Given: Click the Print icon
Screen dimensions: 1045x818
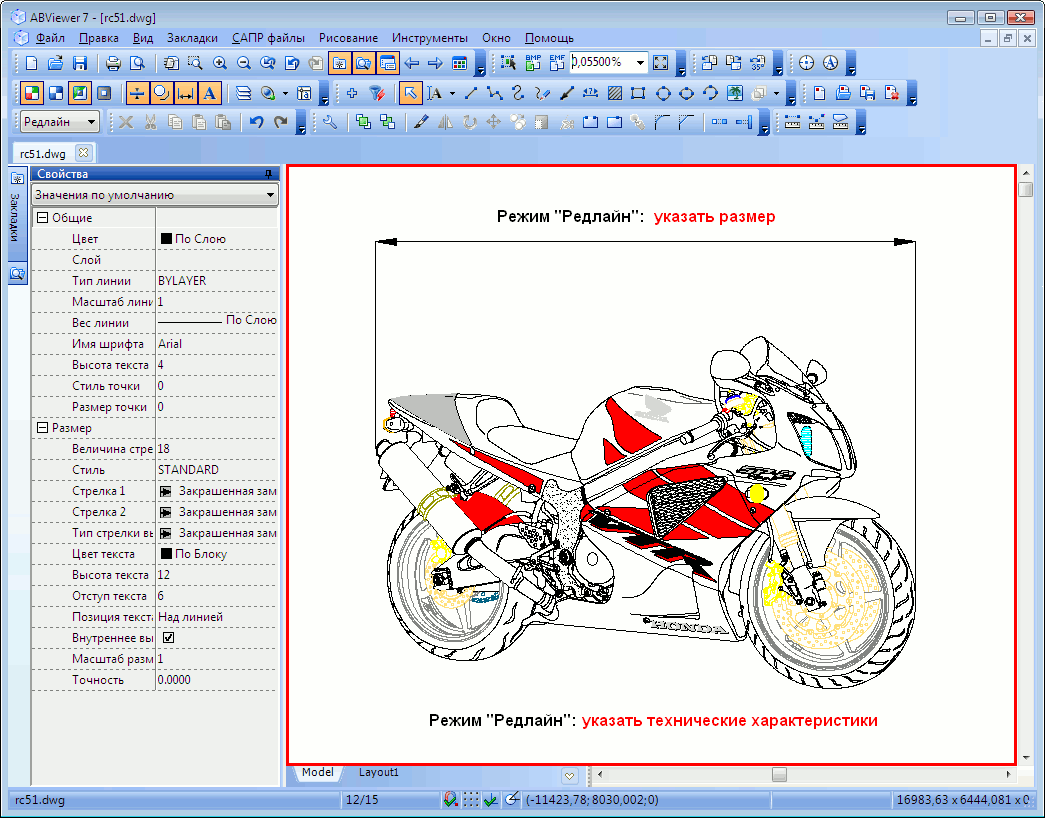Looking at the screenshot, I should 113,63.
